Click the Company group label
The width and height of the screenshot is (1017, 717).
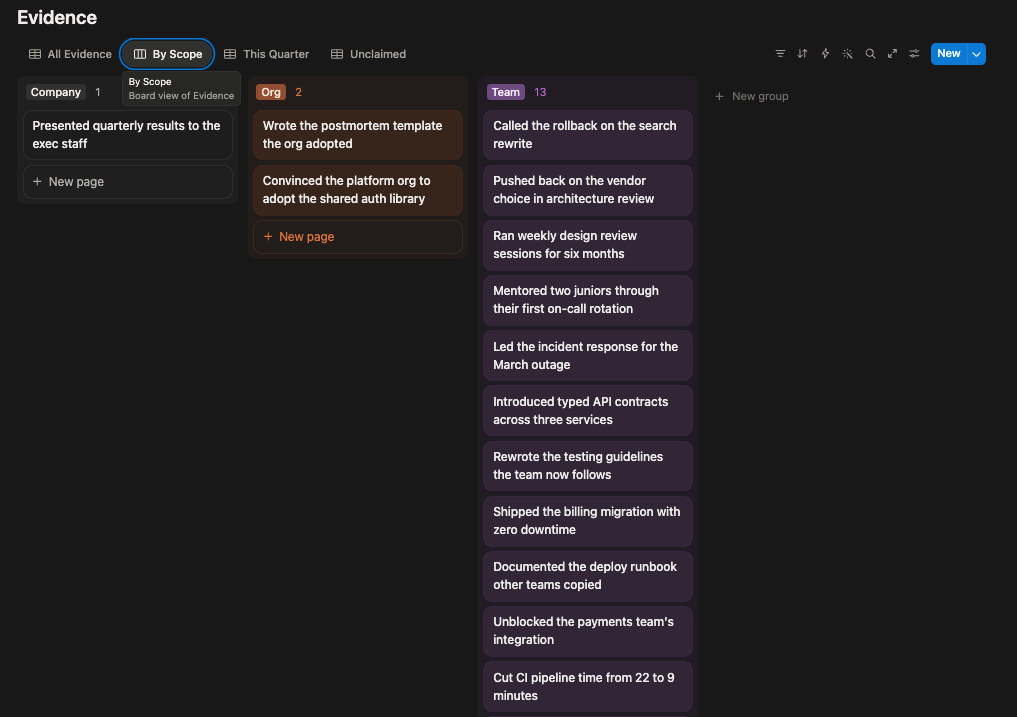point(56,92)
